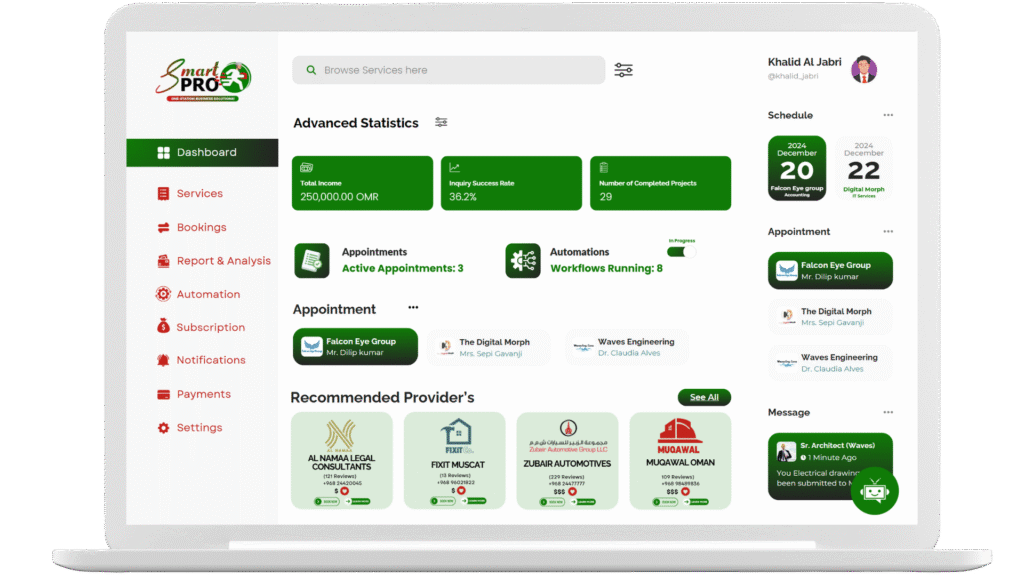The height and width of the screenshot is (576, 1024).
Task: Open Services from the sidebar menu
Action: point(199,193)
